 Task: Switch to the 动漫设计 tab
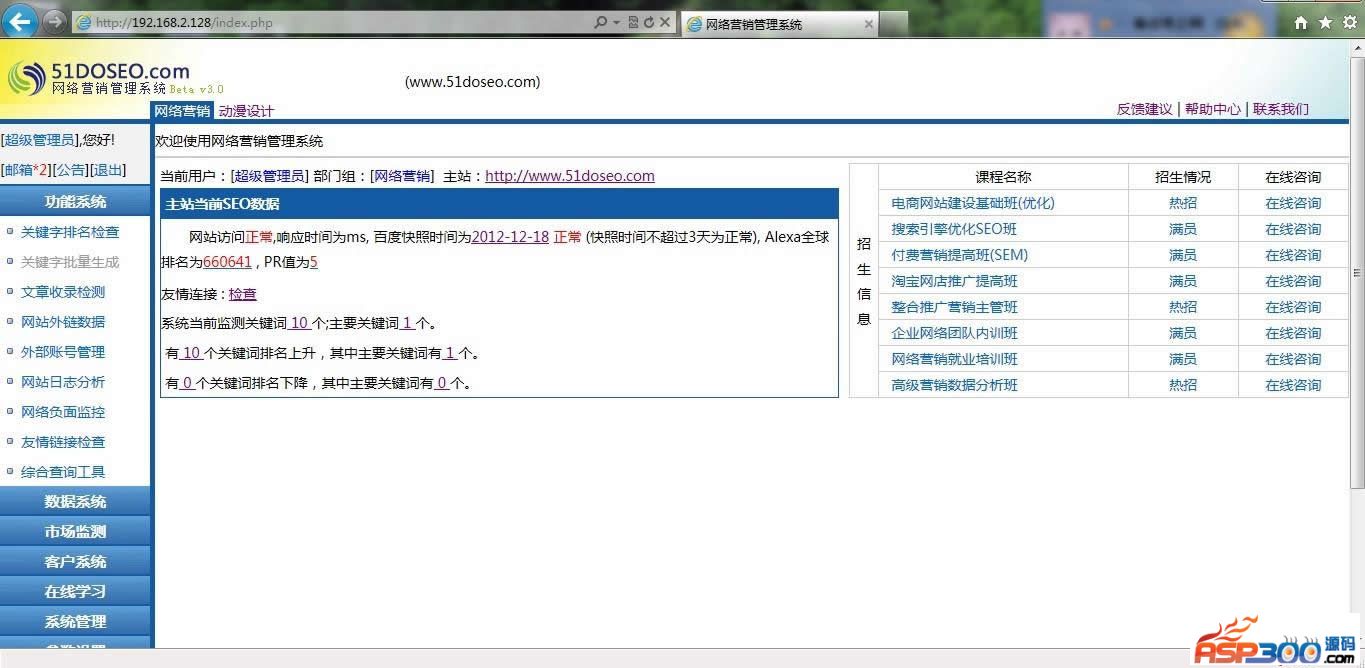246,111
